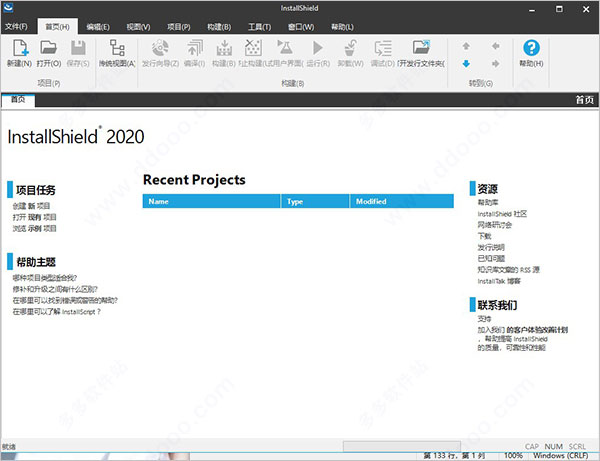Click 网络研讨会 link
This screenshot has height=461, width=600.
494,225
